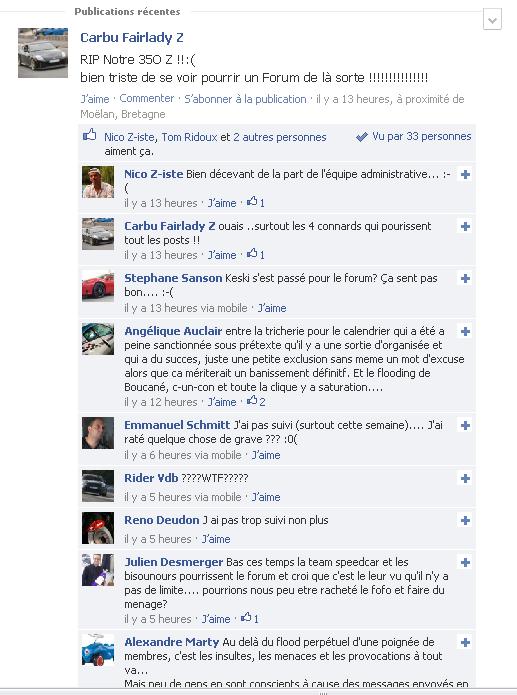
Task: Click the thumbs-up icon next to the likers list
Action: coord(90,135)
